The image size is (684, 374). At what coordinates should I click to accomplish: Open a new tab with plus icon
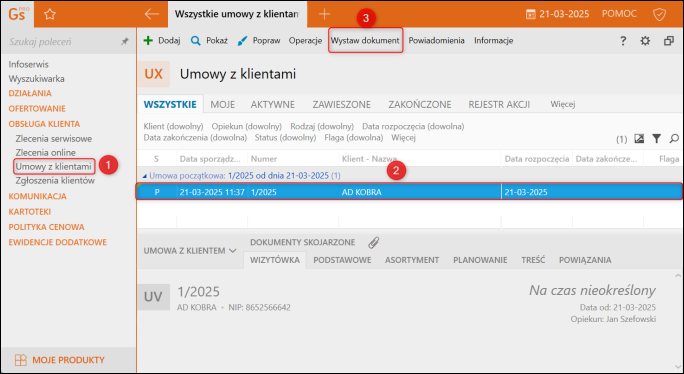click(324, 14)
